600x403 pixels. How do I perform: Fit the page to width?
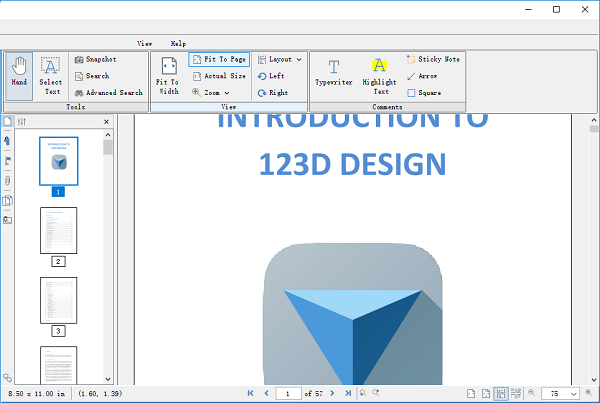pyautogui.click(x=168, y=76)
